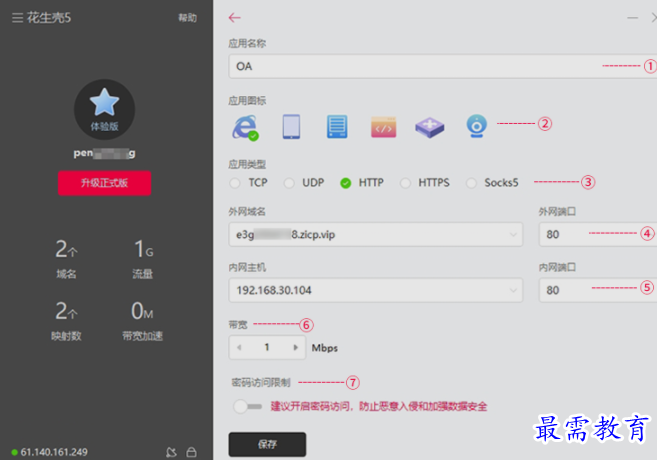Select the code window app icon
Viewport: 657px width, 460px height.
click(383, 127)
